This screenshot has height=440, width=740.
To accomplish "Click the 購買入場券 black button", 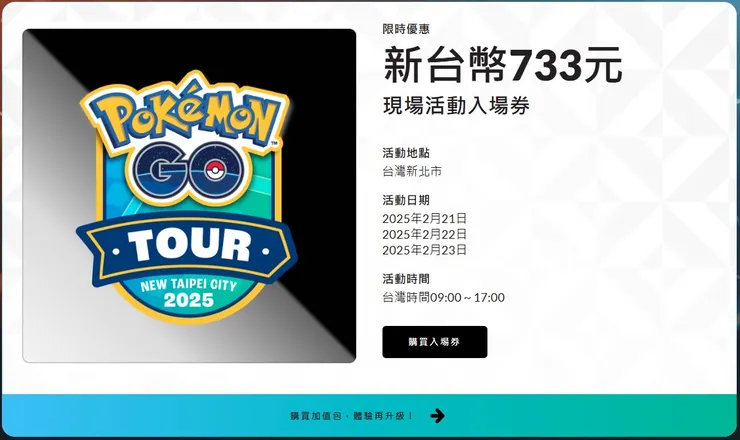I will (435, 342).
